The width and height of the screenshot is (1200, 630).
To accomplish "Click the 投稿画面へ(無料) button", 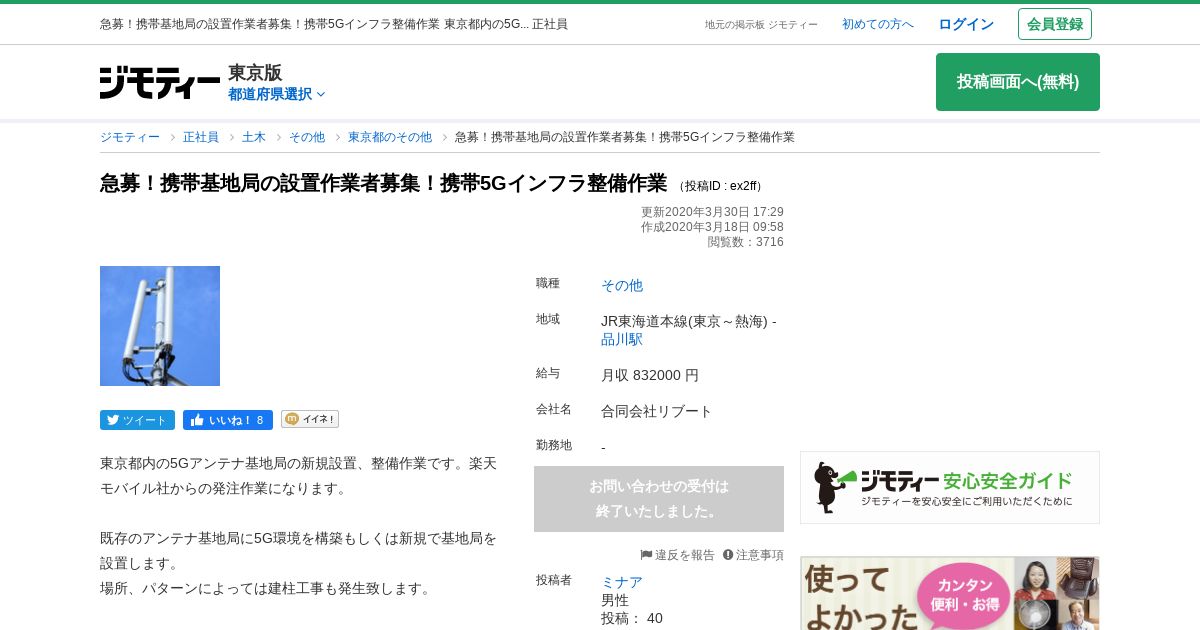I will [1018, 82].
